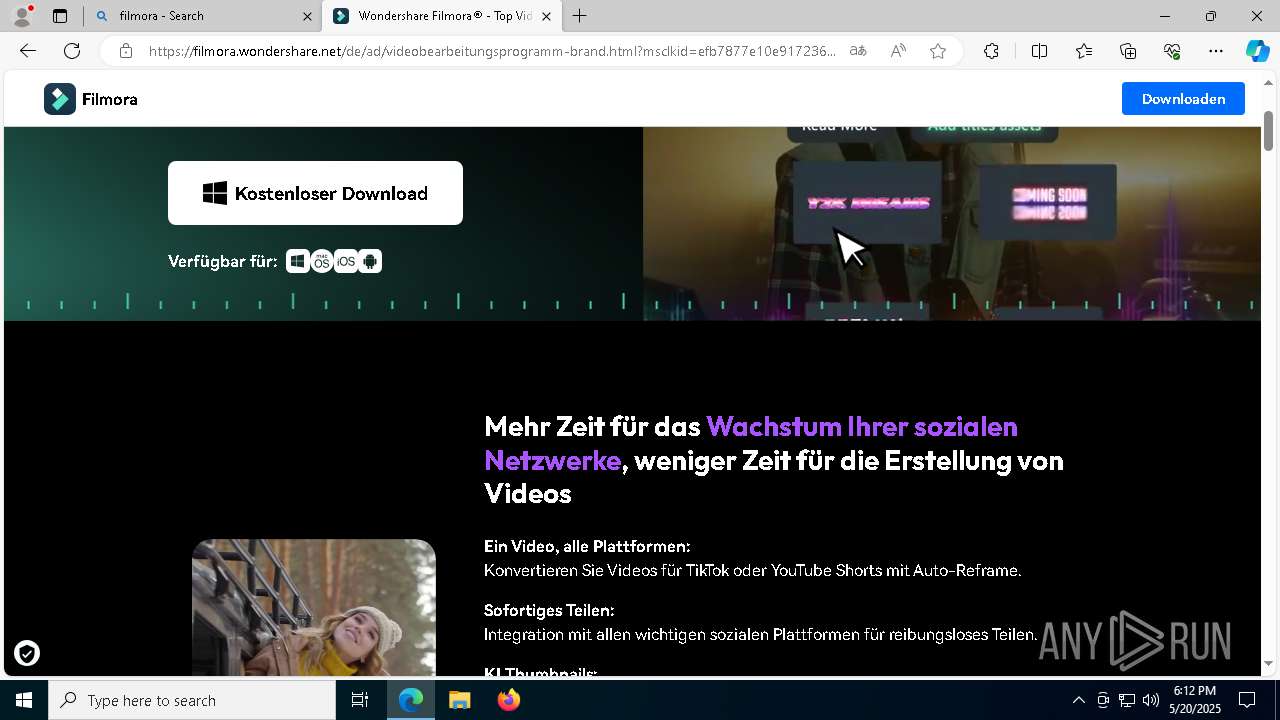1280x720 pixels.
Task: Close the Wondershare Filmora tab
Action: [x=546, y=16]
